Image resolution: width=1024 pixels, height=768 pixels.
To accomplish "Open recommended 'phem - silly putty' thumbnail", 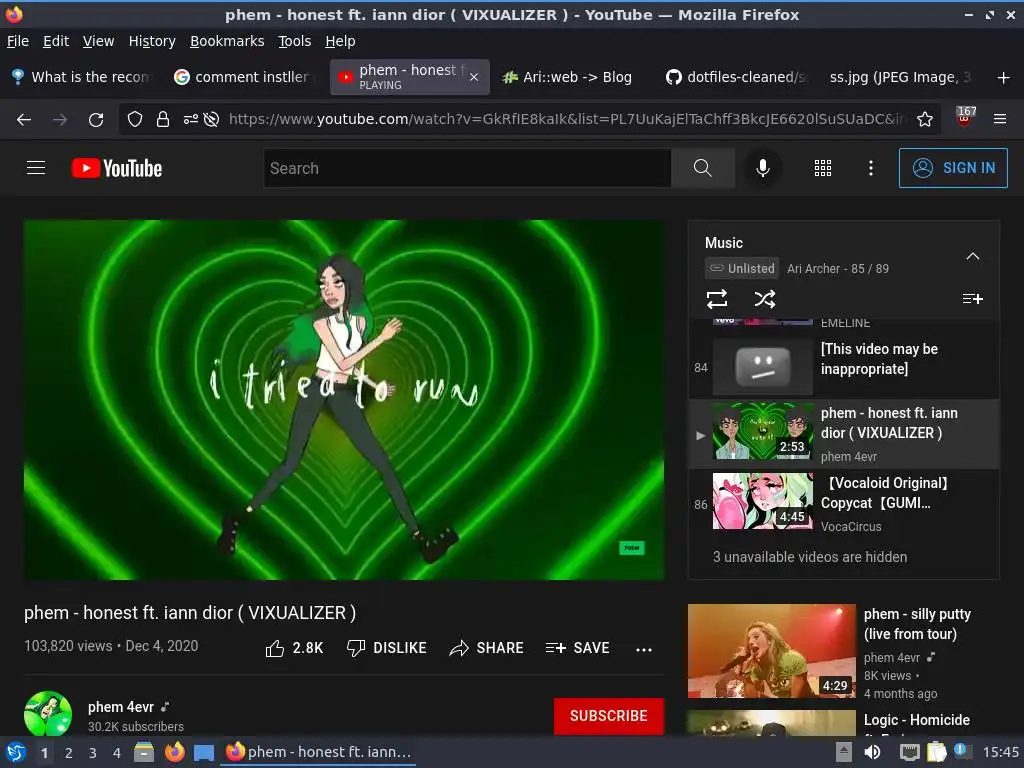I will (x=771, y=651).
